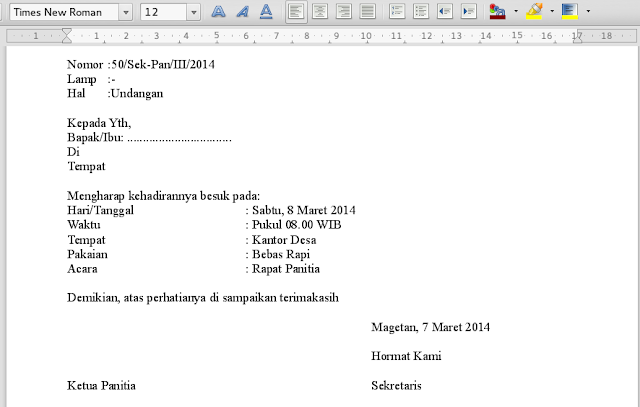The height and width of the screenshot is (407, 640).
Task: Expand the font name dropdown list
Action: point(126,12)
